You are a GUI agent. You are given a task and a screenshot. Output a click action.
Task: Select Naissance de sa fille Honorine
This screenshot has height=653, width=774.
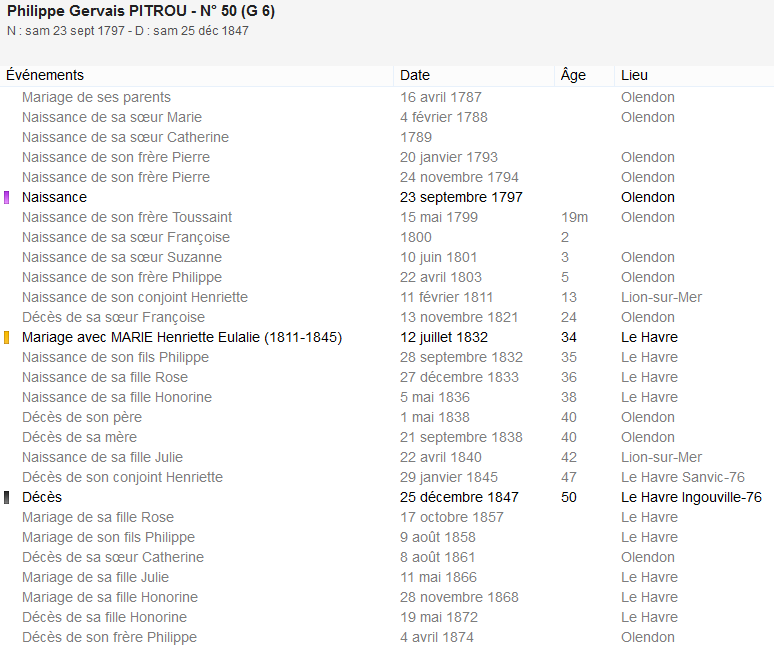pyautogui.click(x=387, y=397)
